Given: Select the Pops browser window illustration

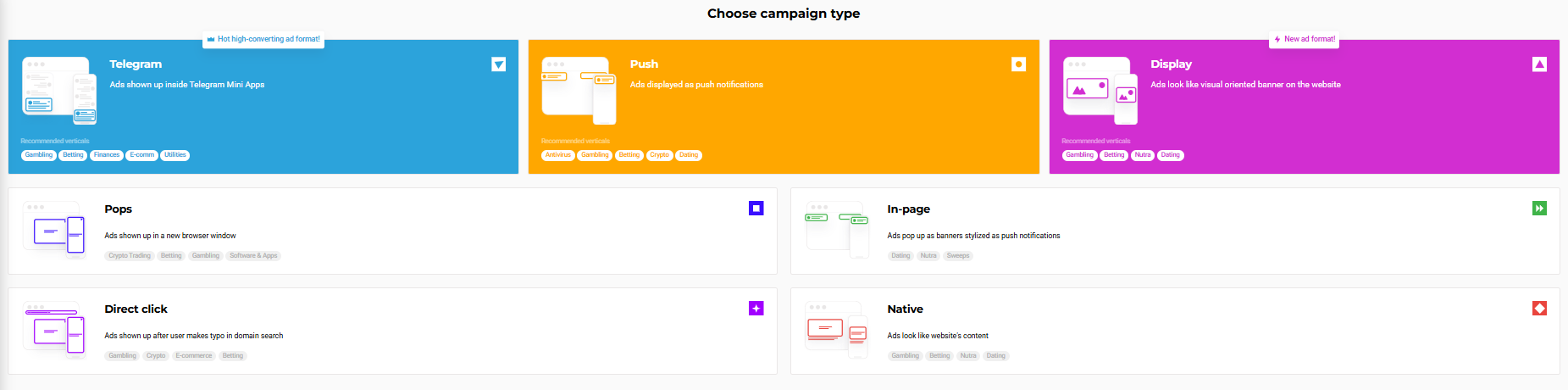Looking at the screenshot, I should tap(55, 231).
